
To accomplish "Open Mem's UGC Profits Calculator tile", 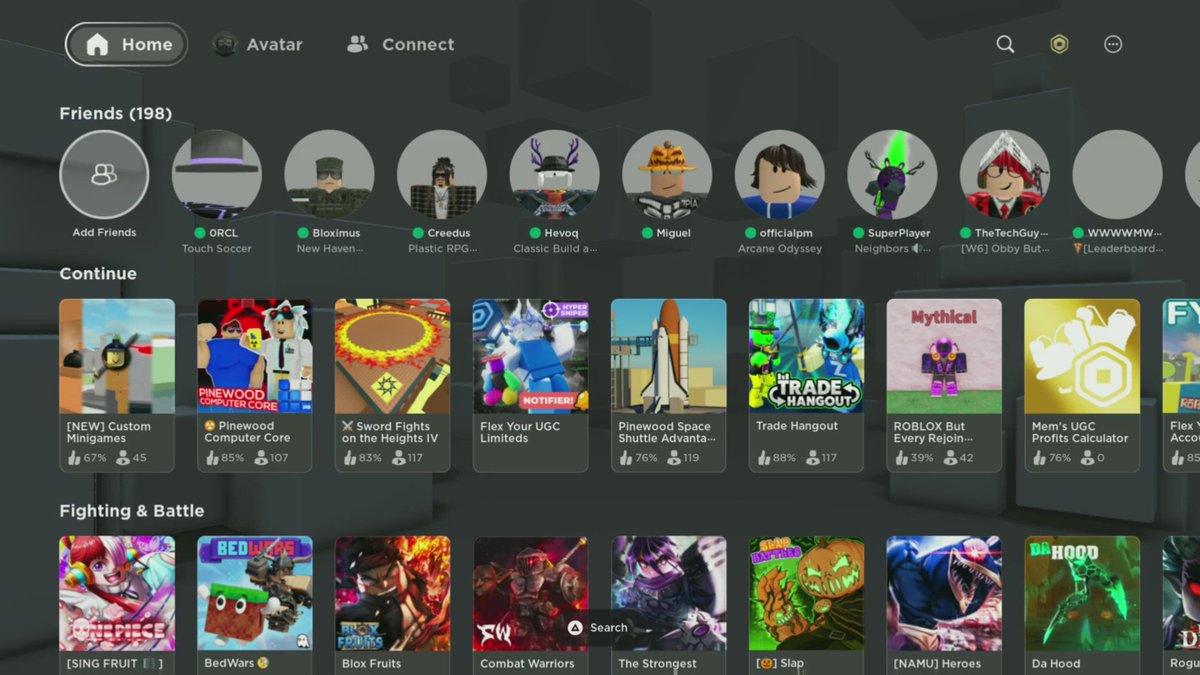I will point(1082,385).
